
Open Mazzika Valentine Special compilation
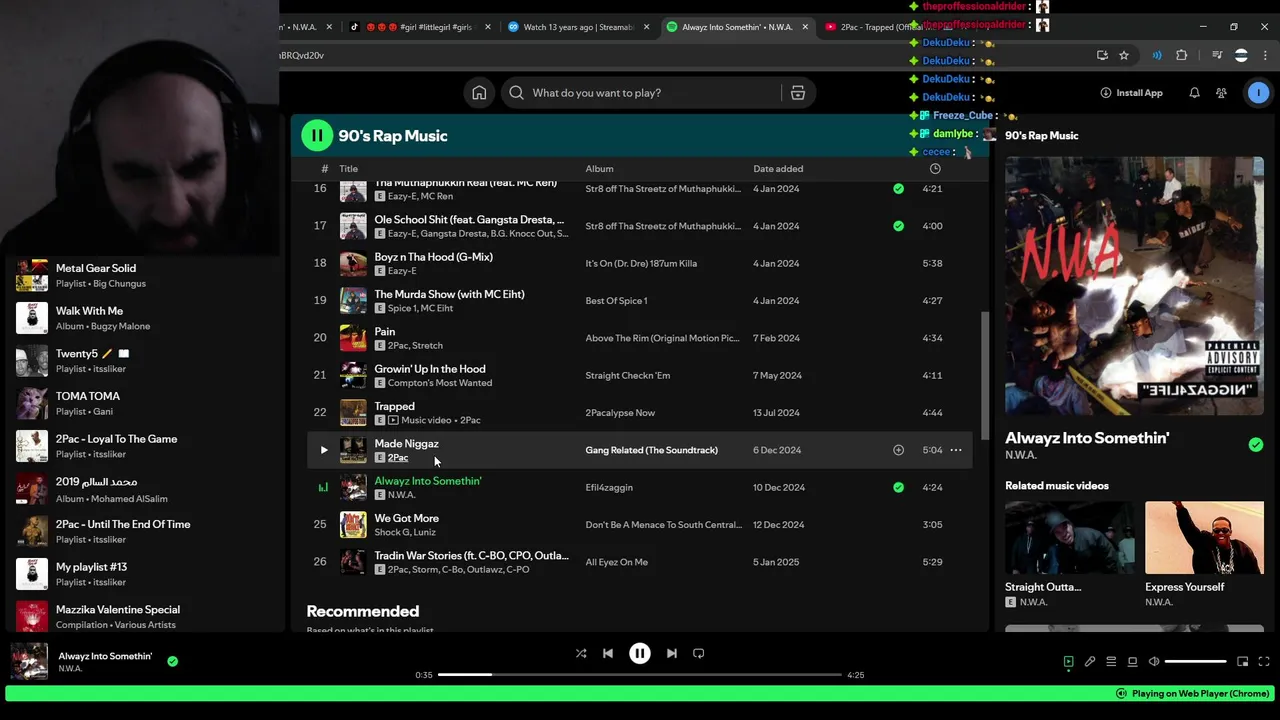[x=145, y=616]
